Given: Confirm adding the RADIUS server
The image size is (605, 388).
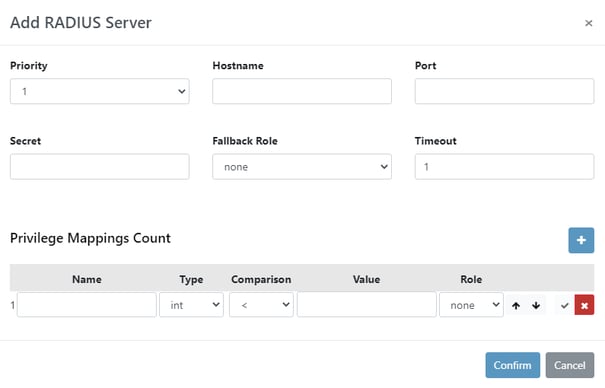Looking at the screenshot, I should [x=512, y=365].
